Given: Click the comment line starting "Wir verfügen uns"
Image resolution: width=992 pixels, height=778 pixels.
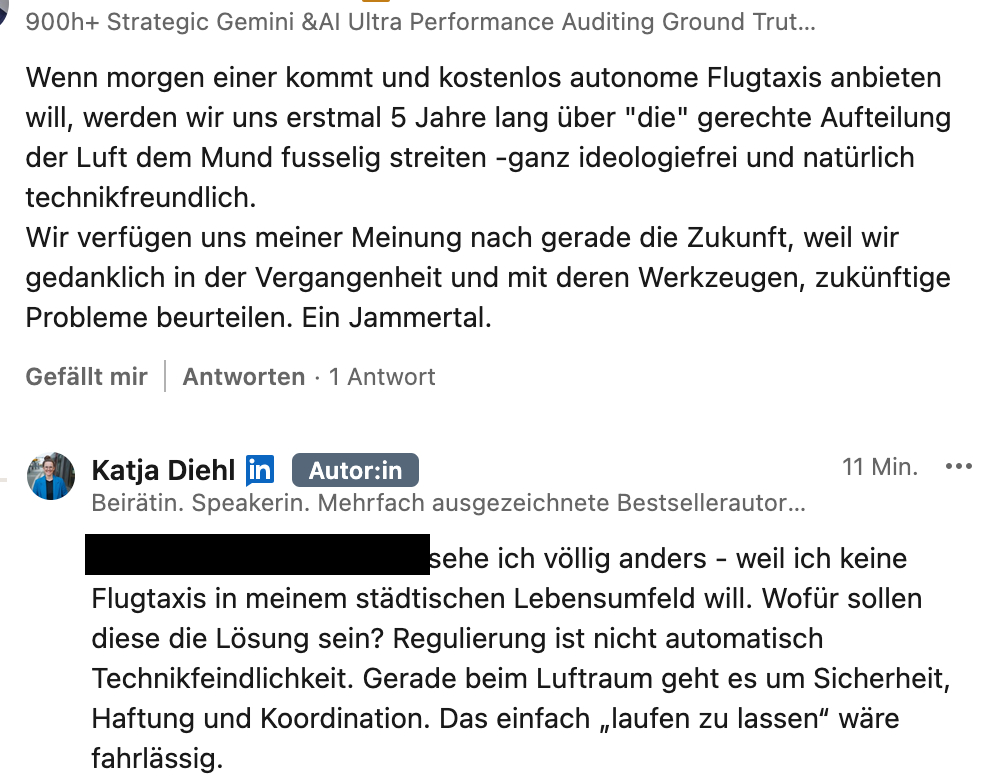Looking at the screenshot, I should pyautogui.click(x=462, y=238).
